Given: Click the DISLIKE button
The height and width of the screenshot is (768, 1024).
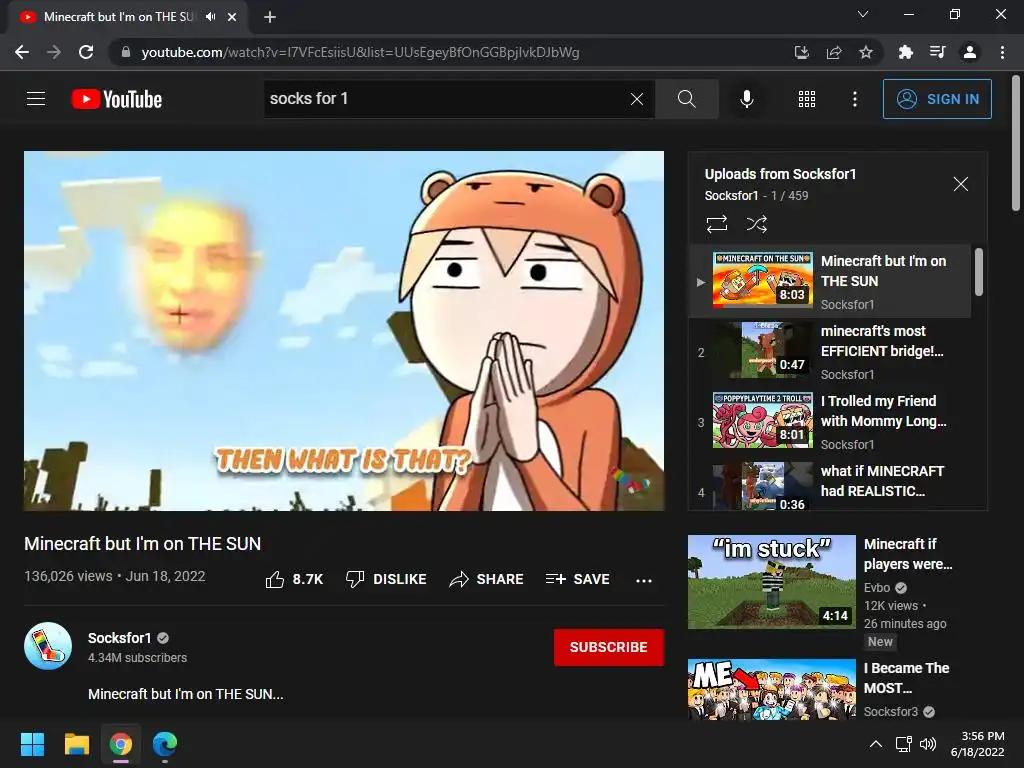Looking at the screenshot, I should (x=386, y=579).
